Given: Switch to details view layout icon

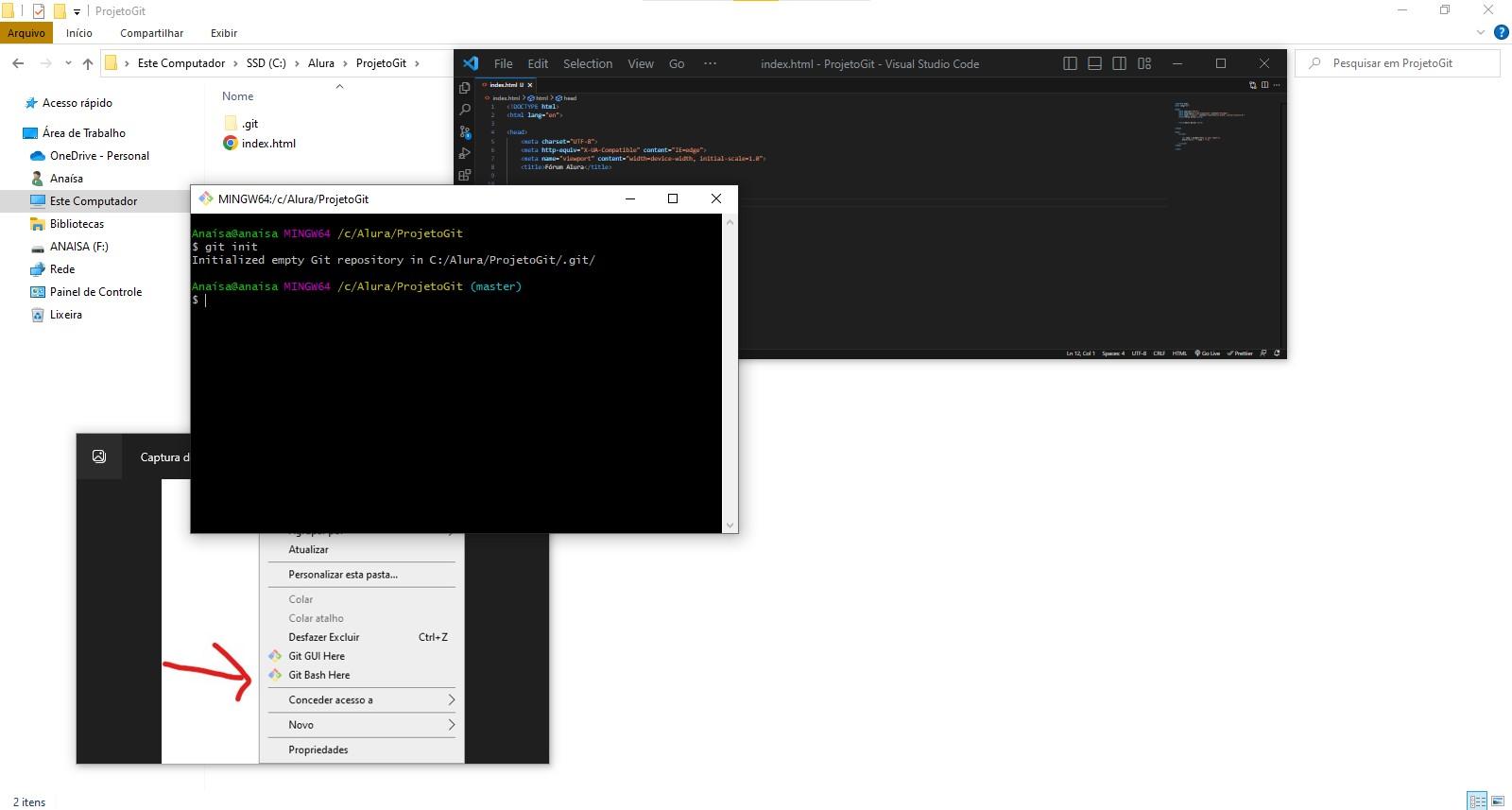Looking at the screenshot, I should click(x=1478, y=801).
